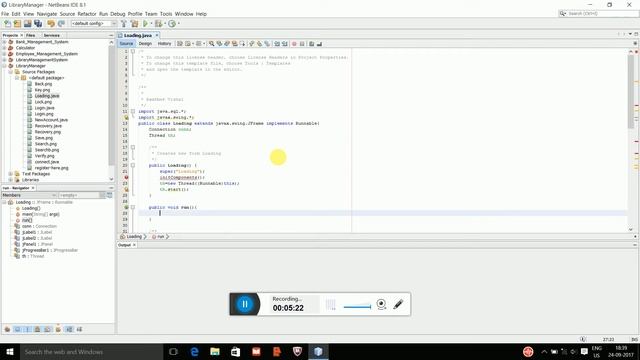640x360 pixels.
Task: Open the default config dropdown
Action: (94, 24)
